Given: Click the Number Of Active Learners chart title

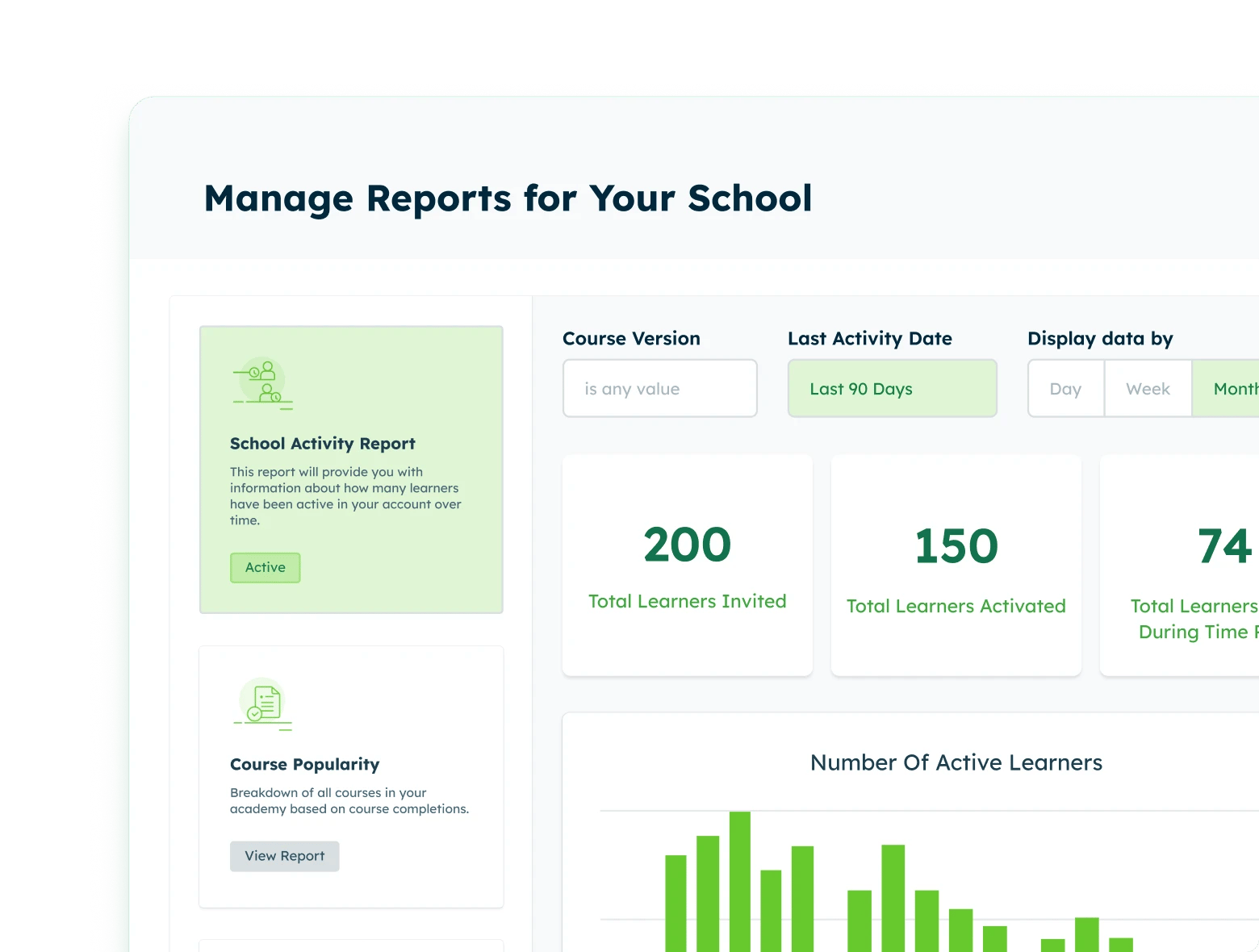Looking at the screenshot, I should click(956, 762).
